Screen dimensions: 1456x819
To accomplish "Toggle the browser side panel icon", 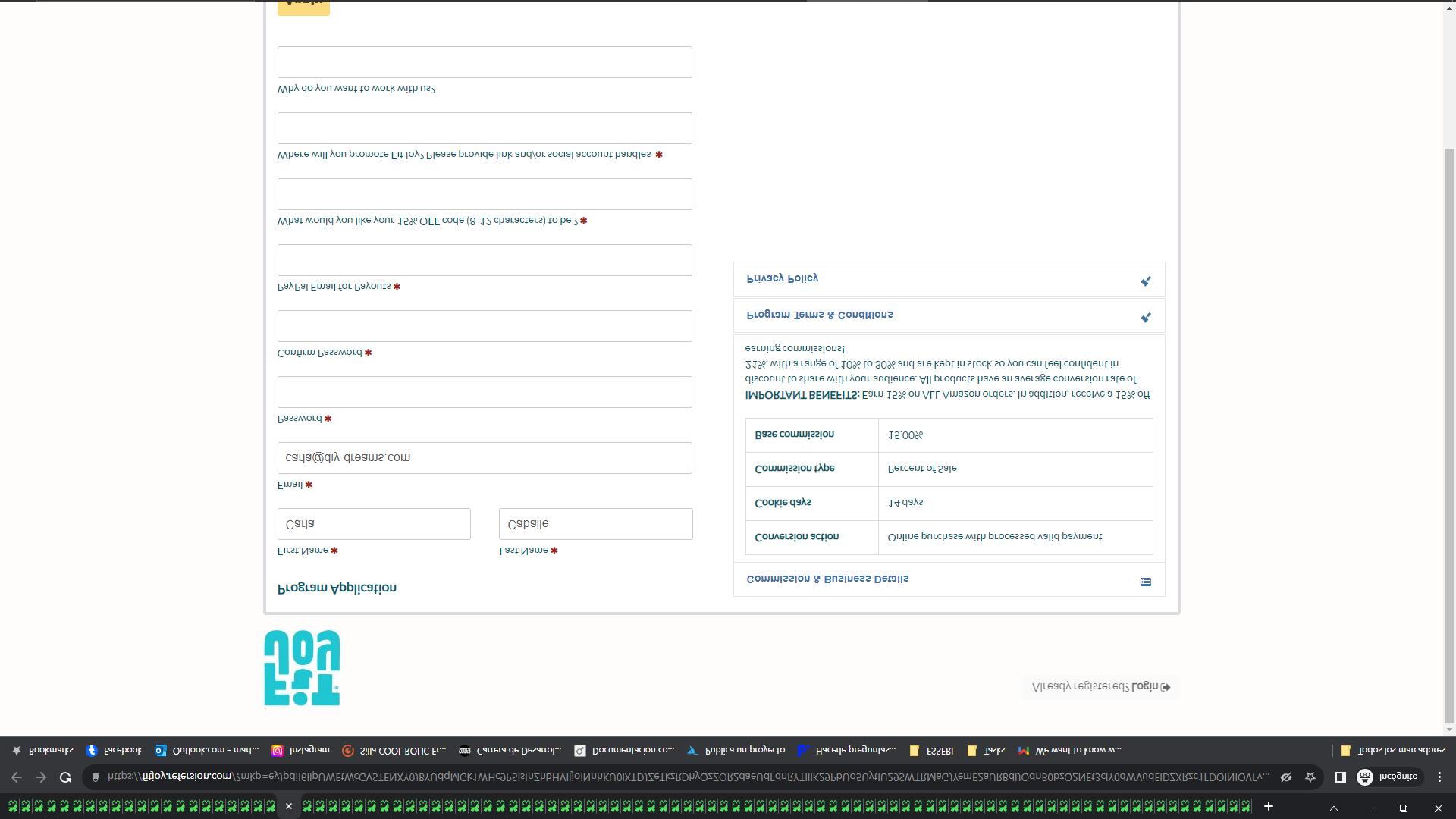I will tap(1340, 777).
